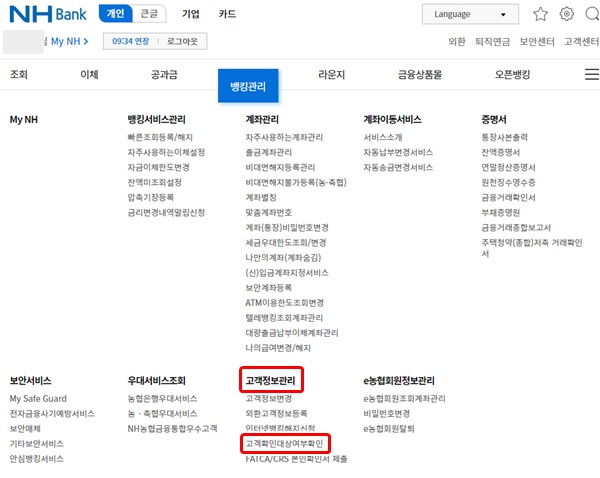Open 금융거래종합보고서
Viewport: 600px width, 478px height.
516,227
